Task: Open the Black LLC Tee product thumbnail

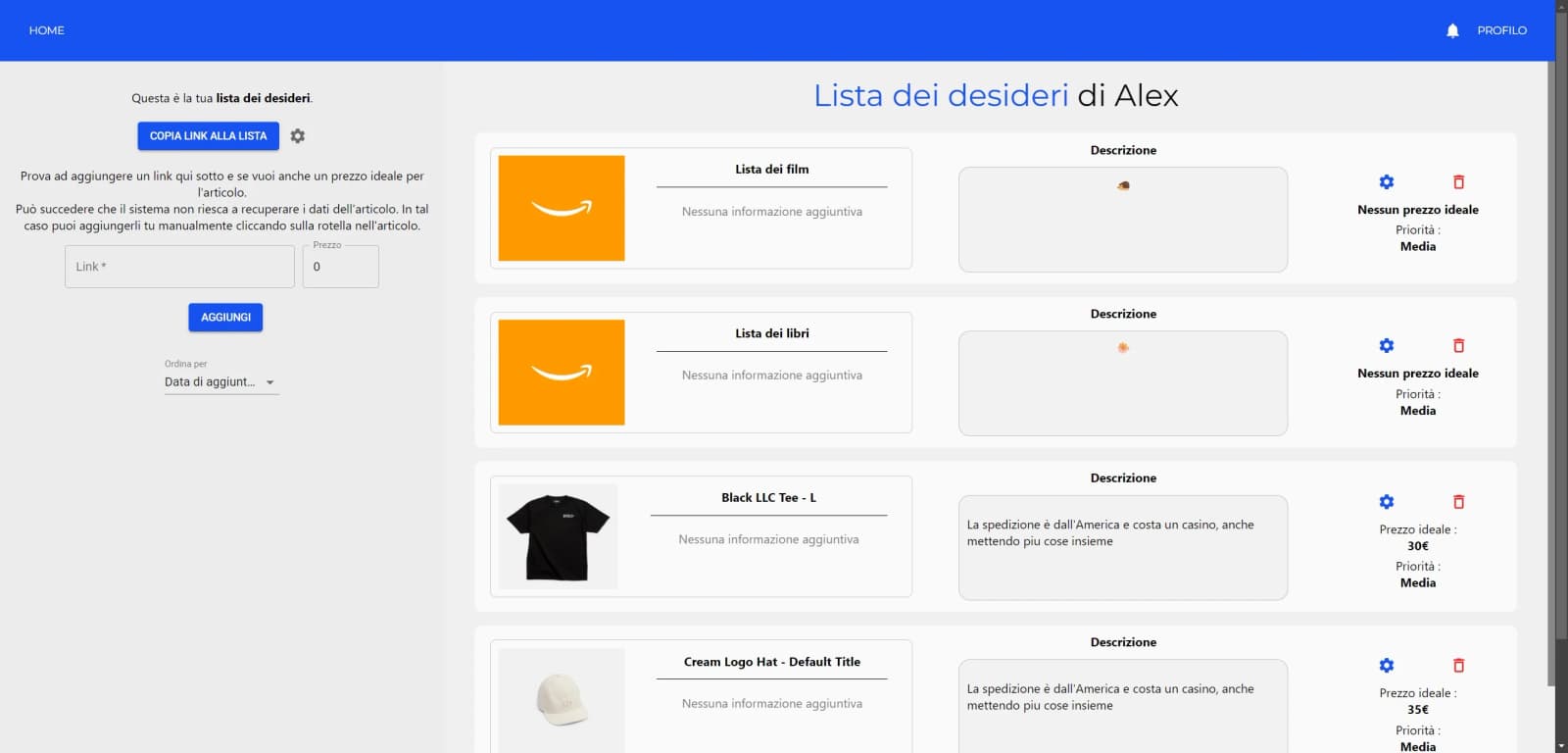Action: (559, 536)
